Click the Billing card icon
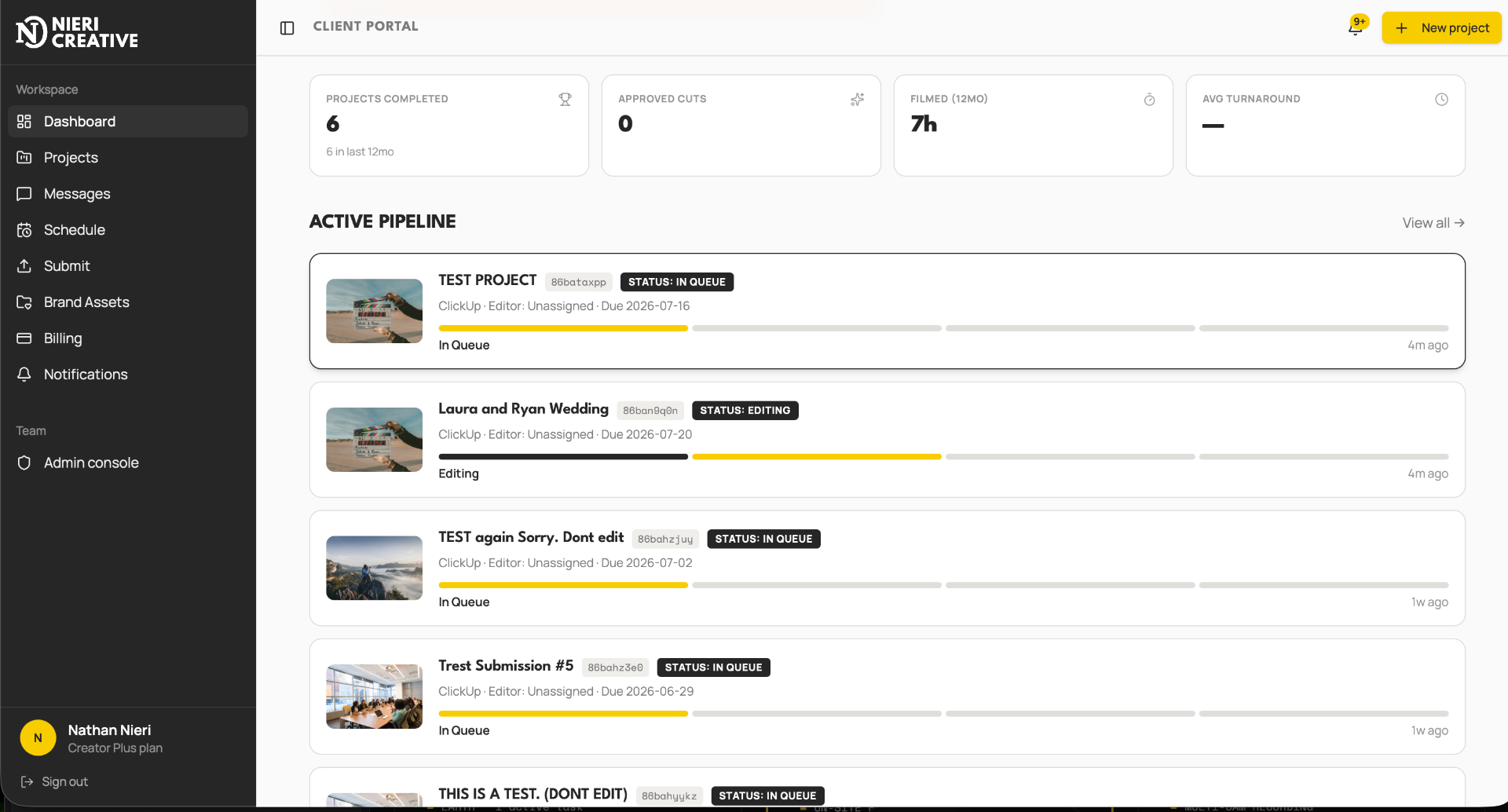Image resolution: width=1508 pixels, height=812 pixels. pos(24,338)
